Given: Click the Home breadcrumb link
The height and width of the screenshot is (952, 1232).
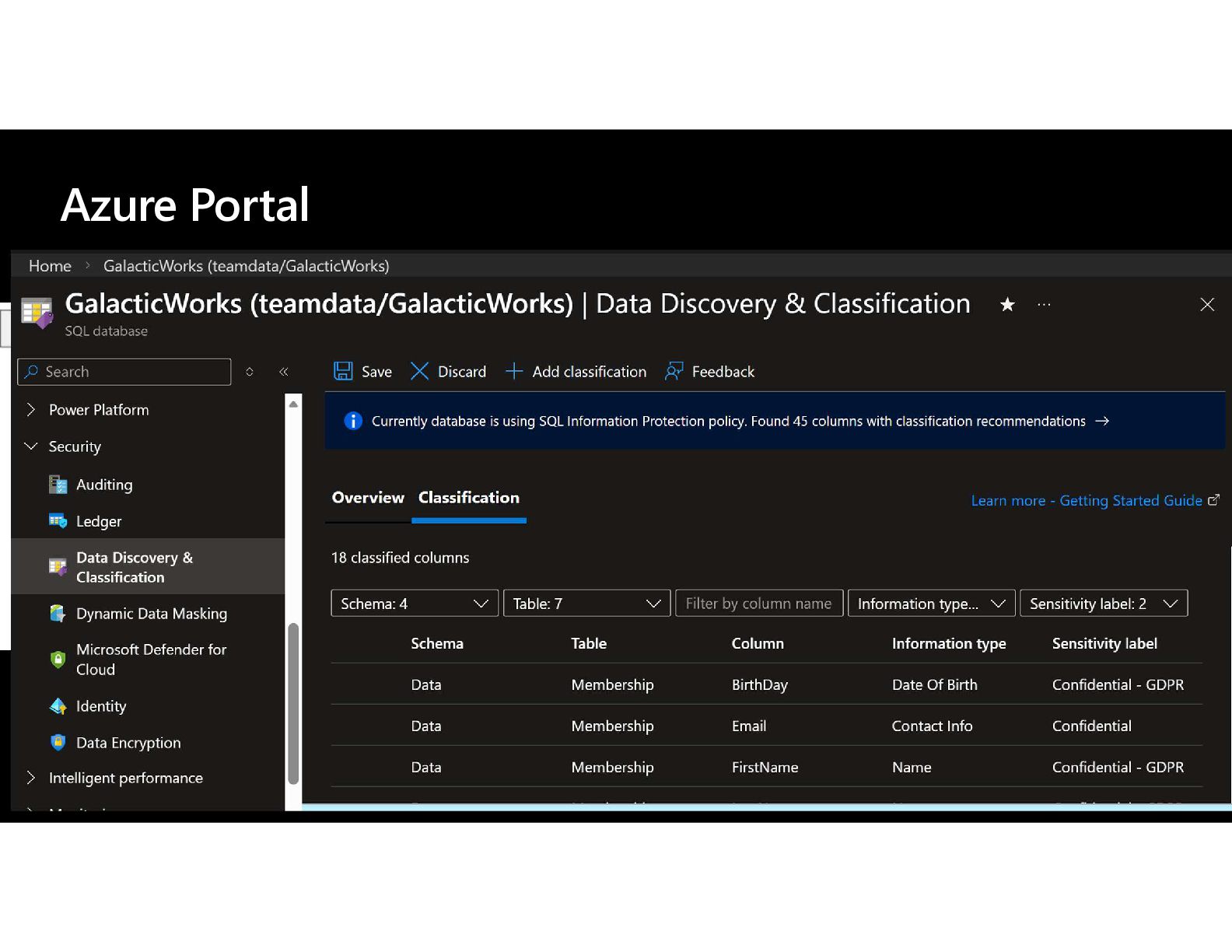Looking at the screenshot, I should tap(50, 266).
